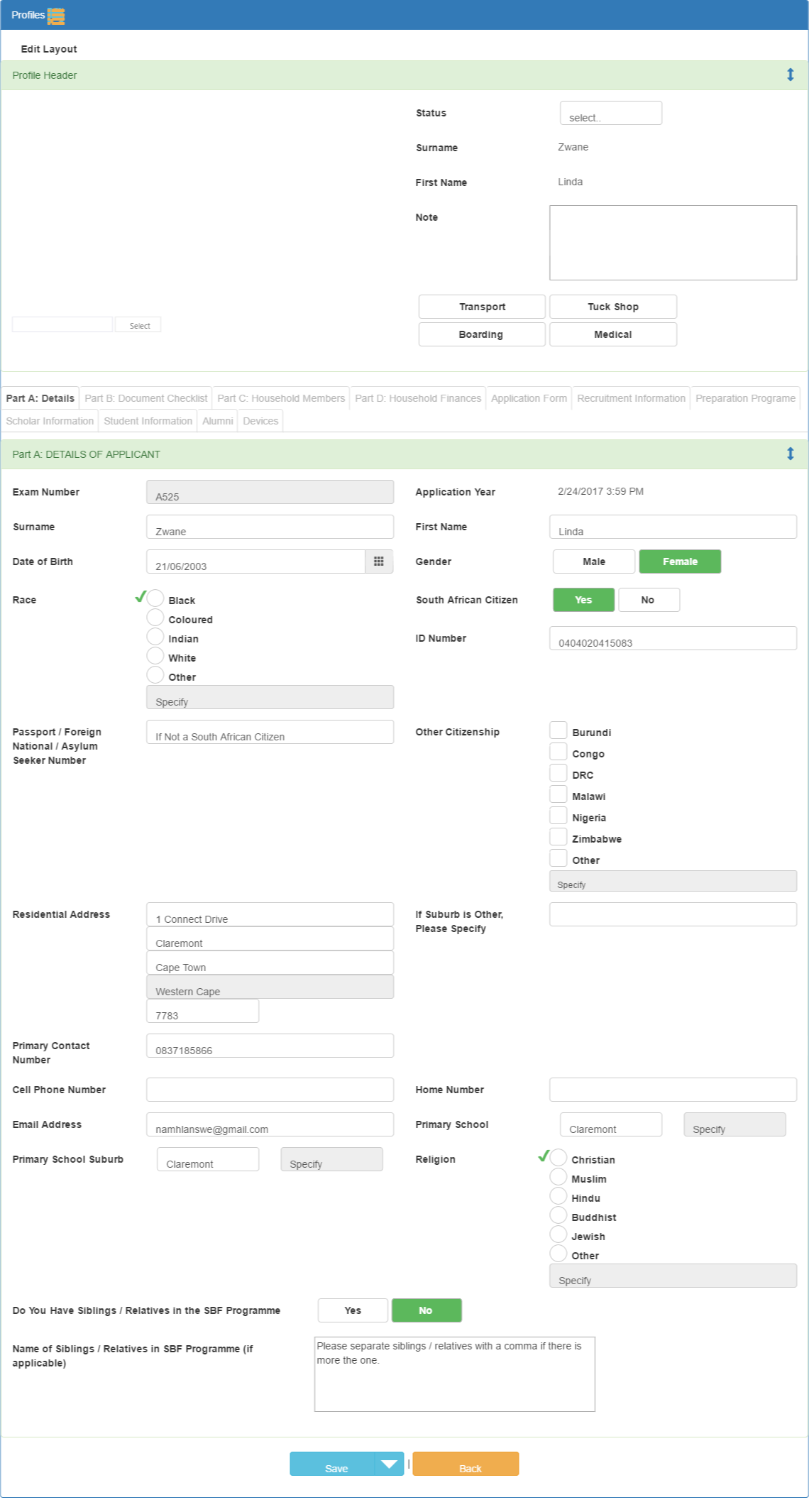Screen dimensions: 809x1512
Task: Choose No for South African Citizen
Action: (x=649, y=600)
